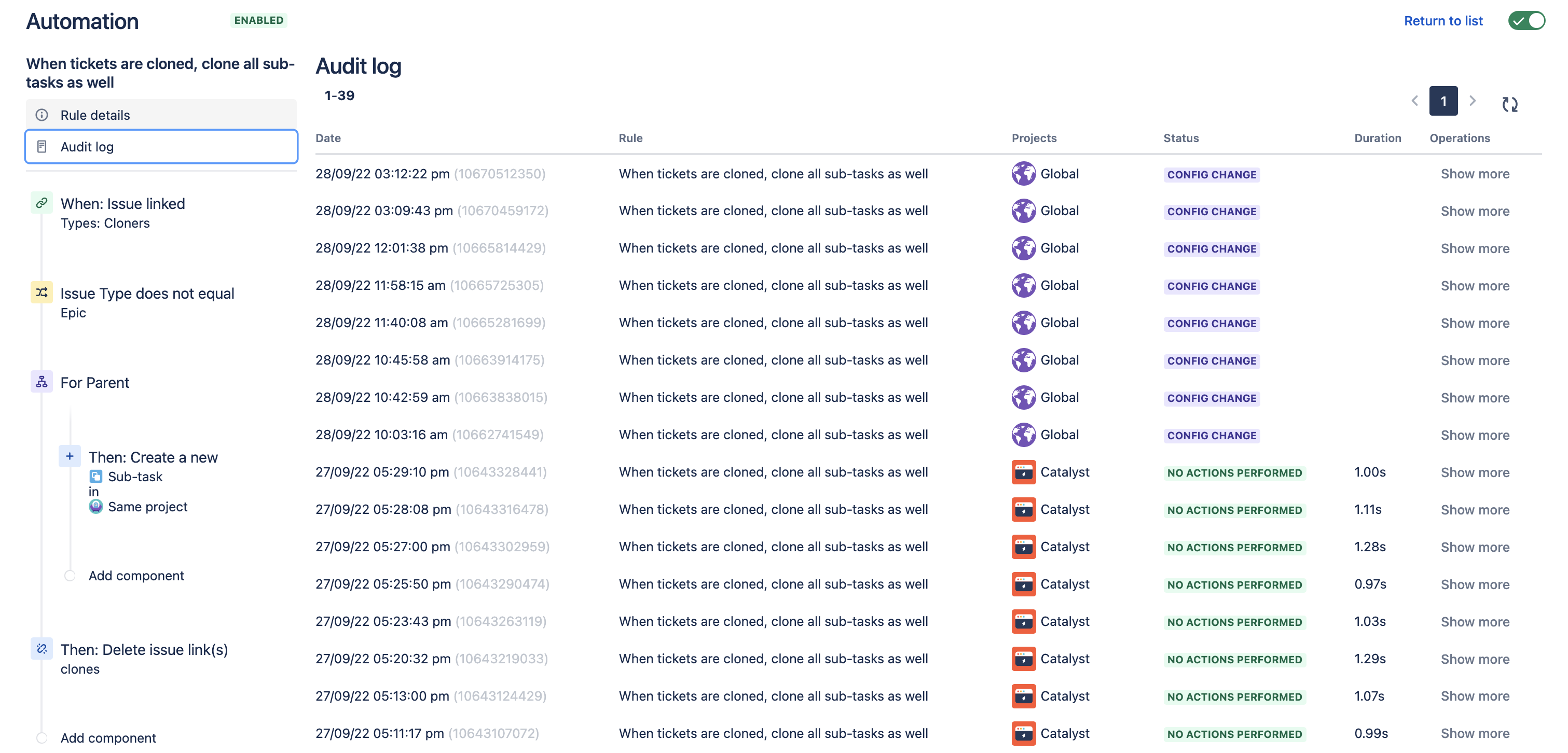
Task: Click the Global project globe icon, first row
Action: [1023, 173]
